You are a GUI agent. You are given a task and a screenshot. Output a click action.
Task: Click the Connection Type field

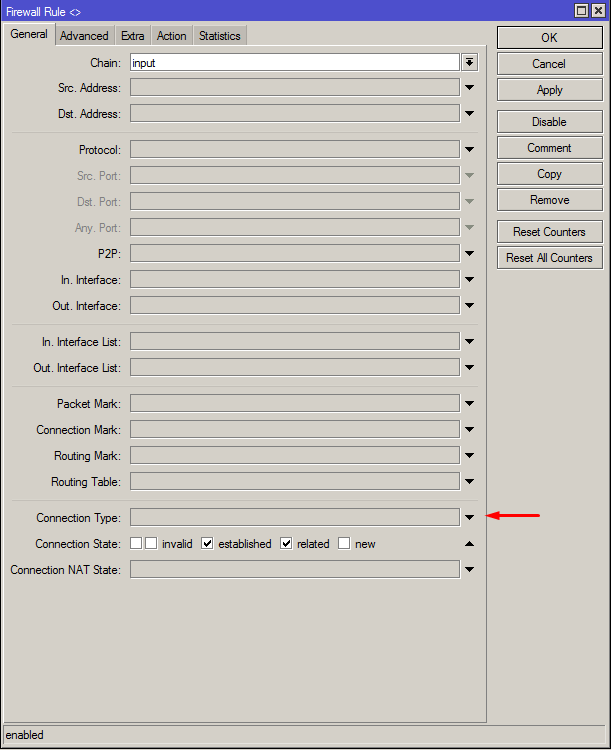coord(295,518)
